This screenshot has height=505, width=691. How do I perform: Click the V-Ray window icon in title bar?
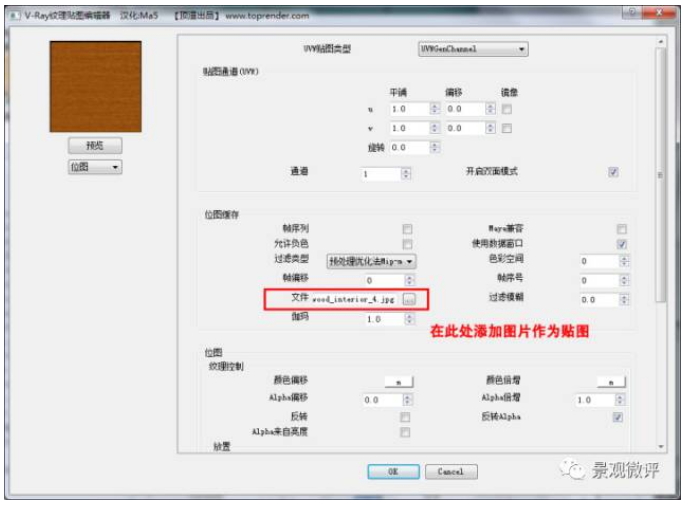click(x=13, y=15)
